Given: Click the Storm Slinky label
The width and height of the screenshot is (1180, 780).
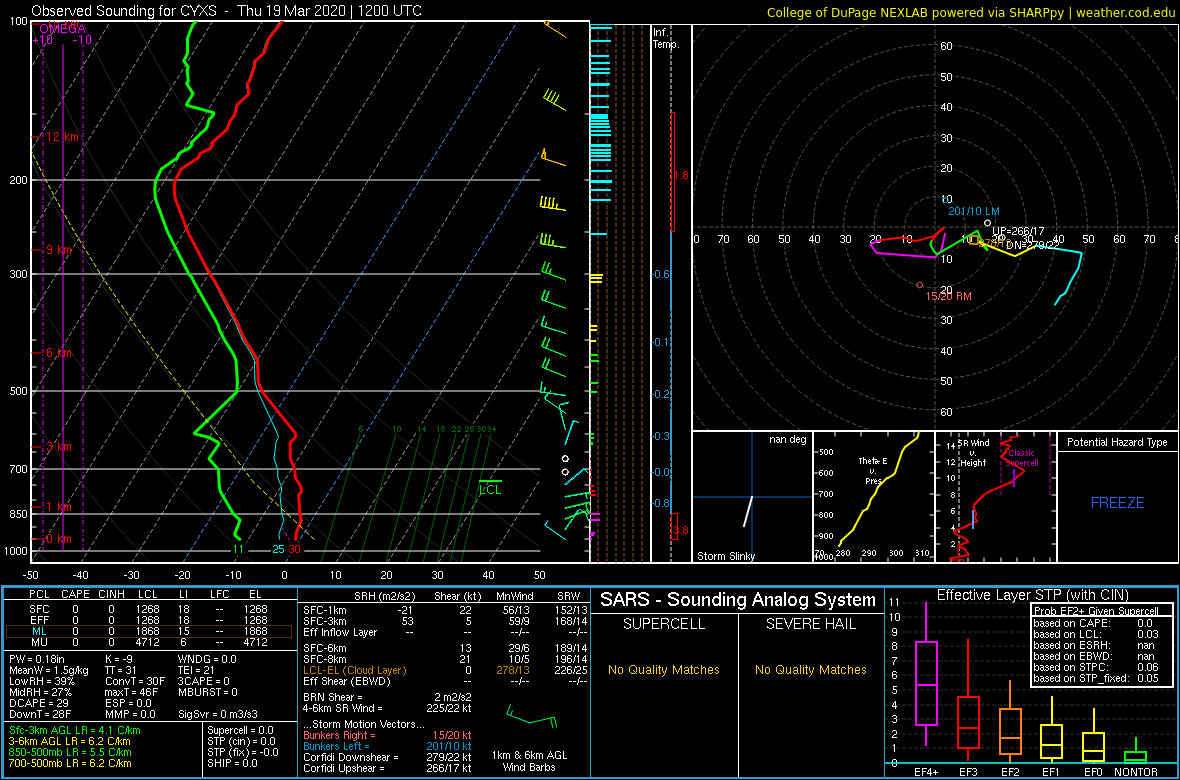Looking at the screenshot, I should 727,556.
